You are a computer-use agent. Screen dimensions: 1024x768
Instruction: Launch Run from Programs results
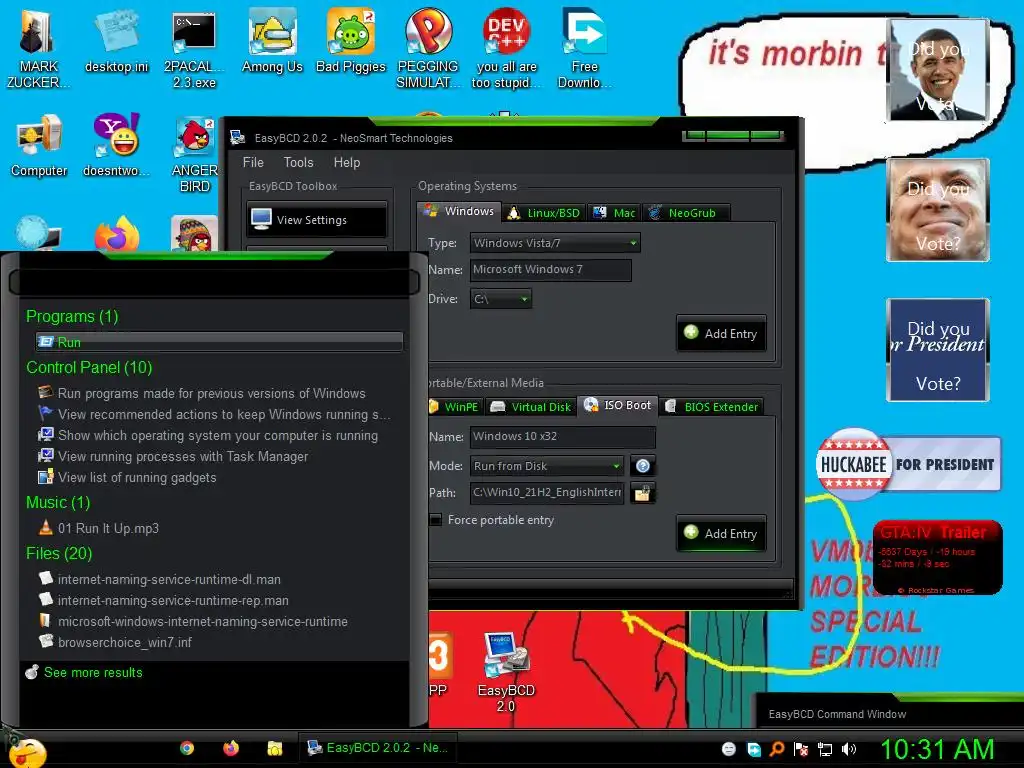pos(219,342)
